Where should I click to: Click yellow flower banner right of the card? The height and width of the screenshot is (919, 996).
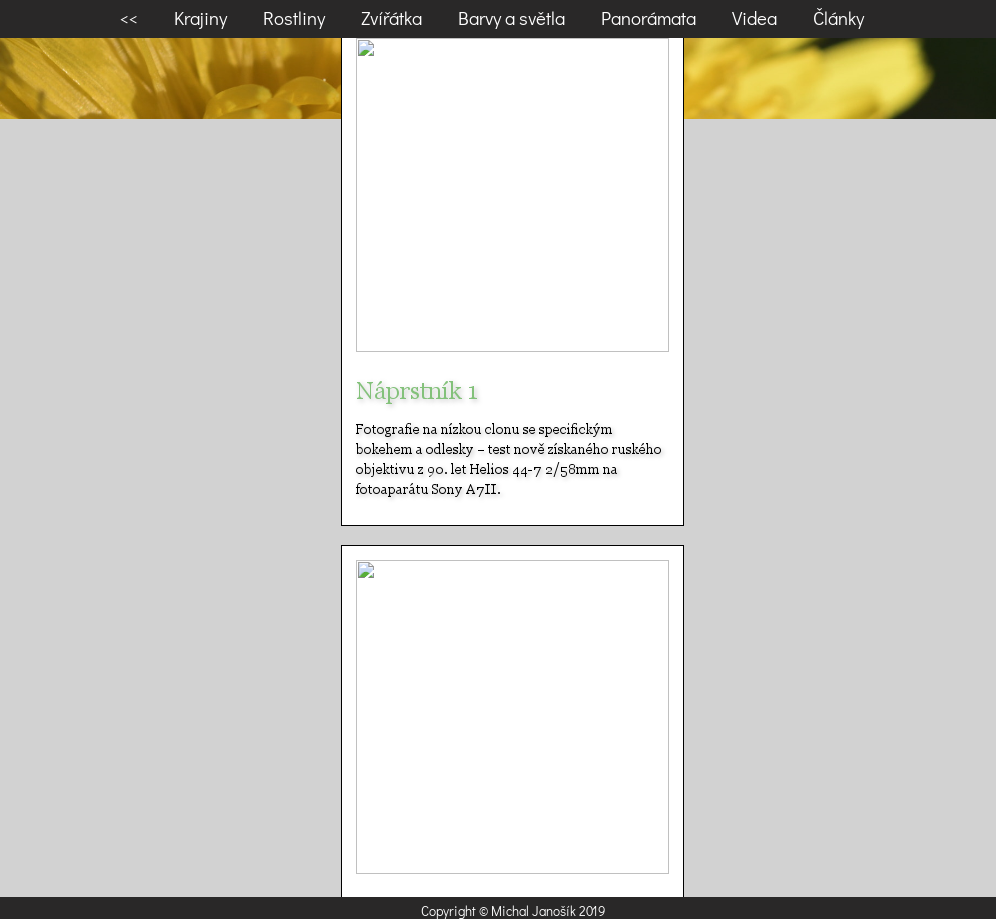coord(840,78)
